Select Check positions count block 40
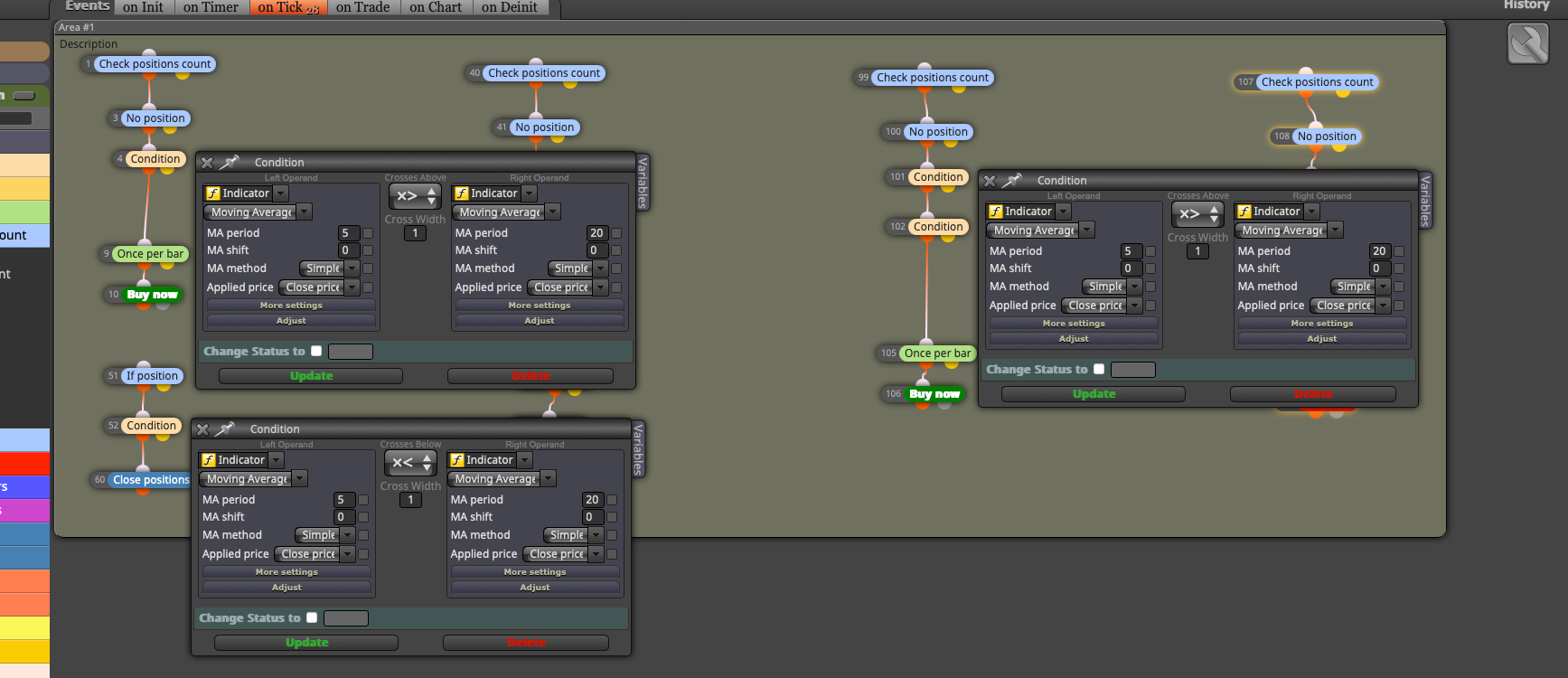This screenshot has height=678, width=1568. [544, 73]
